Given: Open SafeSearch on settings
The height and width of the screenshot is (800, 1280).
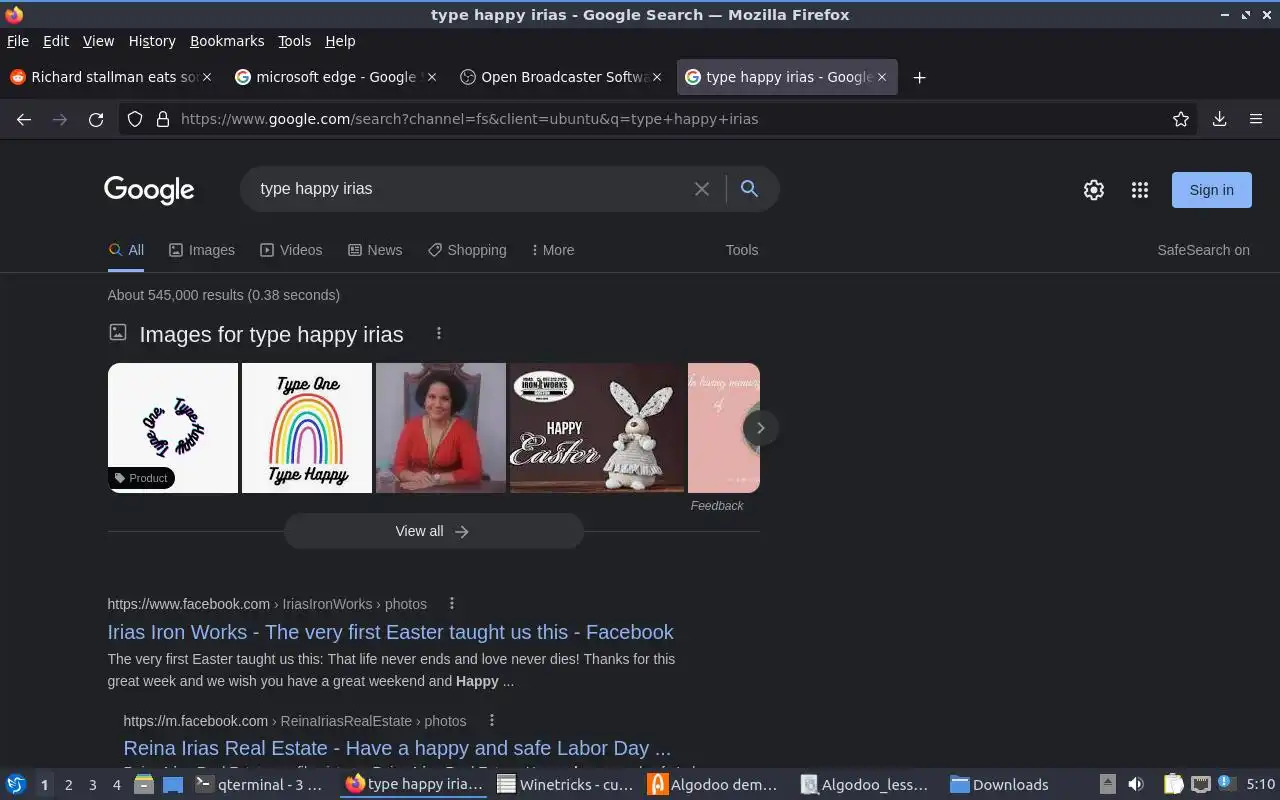Looking at the screenshot, I should (x=1203, y=250).
